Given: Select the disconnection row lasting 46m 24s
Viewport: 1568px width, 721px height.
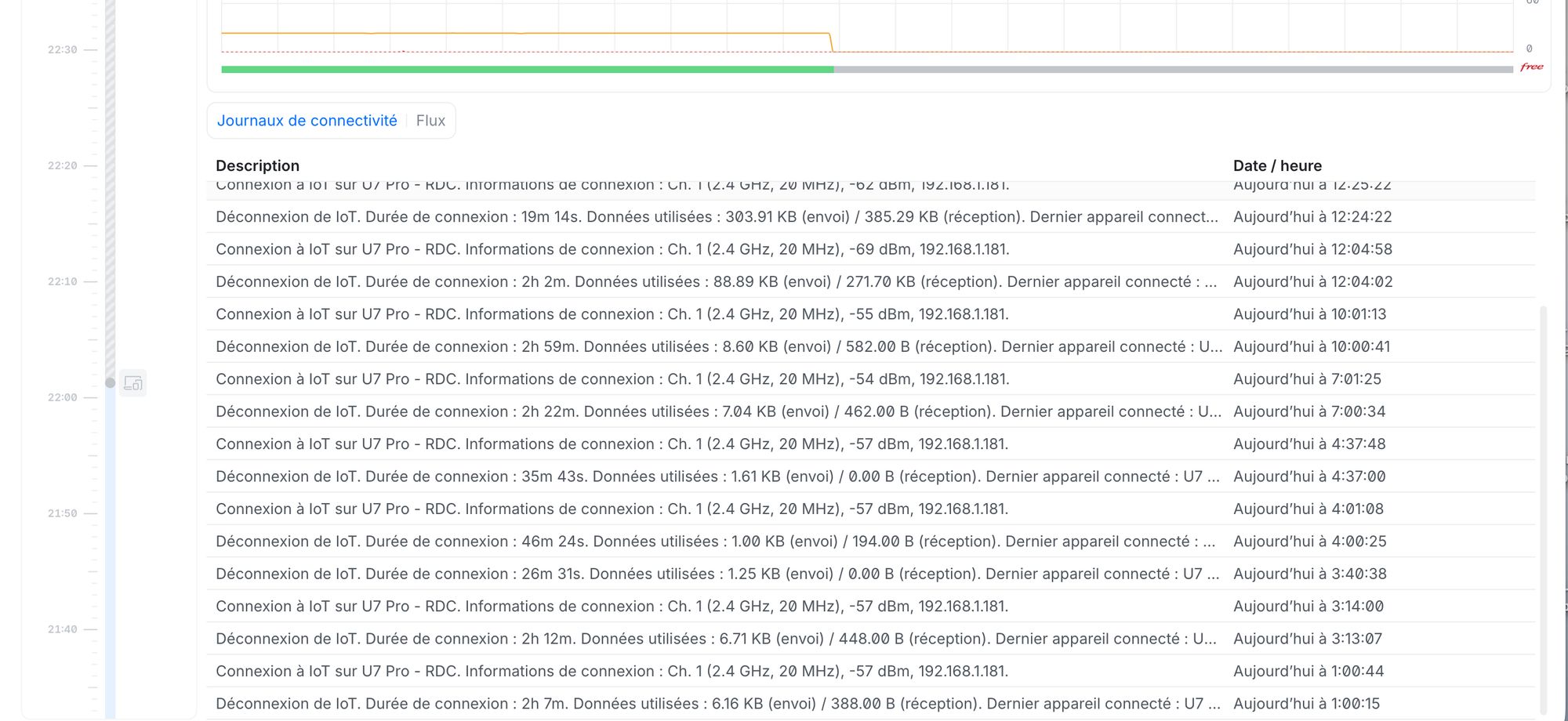Looking at the screenshot, I should [x=870, y=542].
